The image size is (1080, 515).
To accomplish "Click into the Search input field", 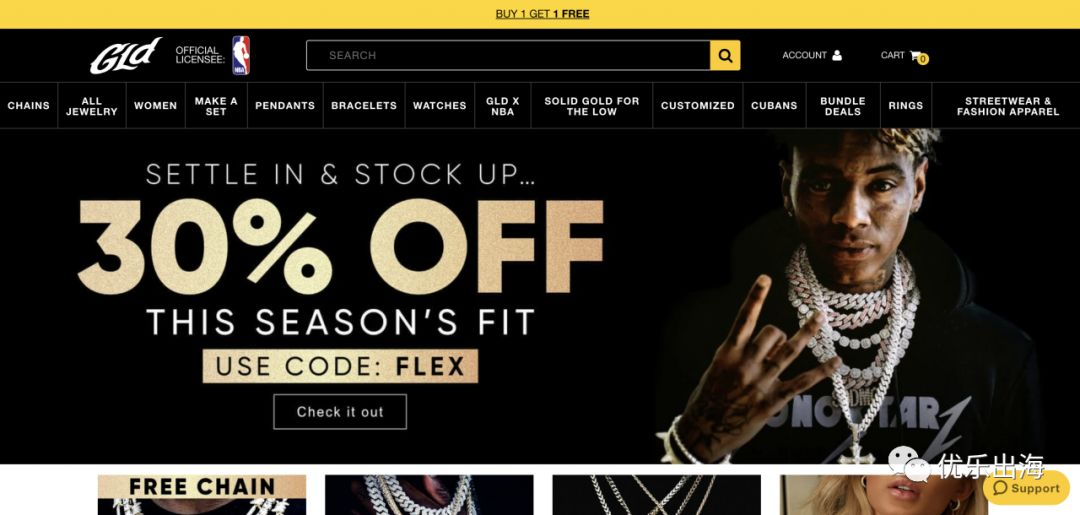I will [x=508, y=55].
